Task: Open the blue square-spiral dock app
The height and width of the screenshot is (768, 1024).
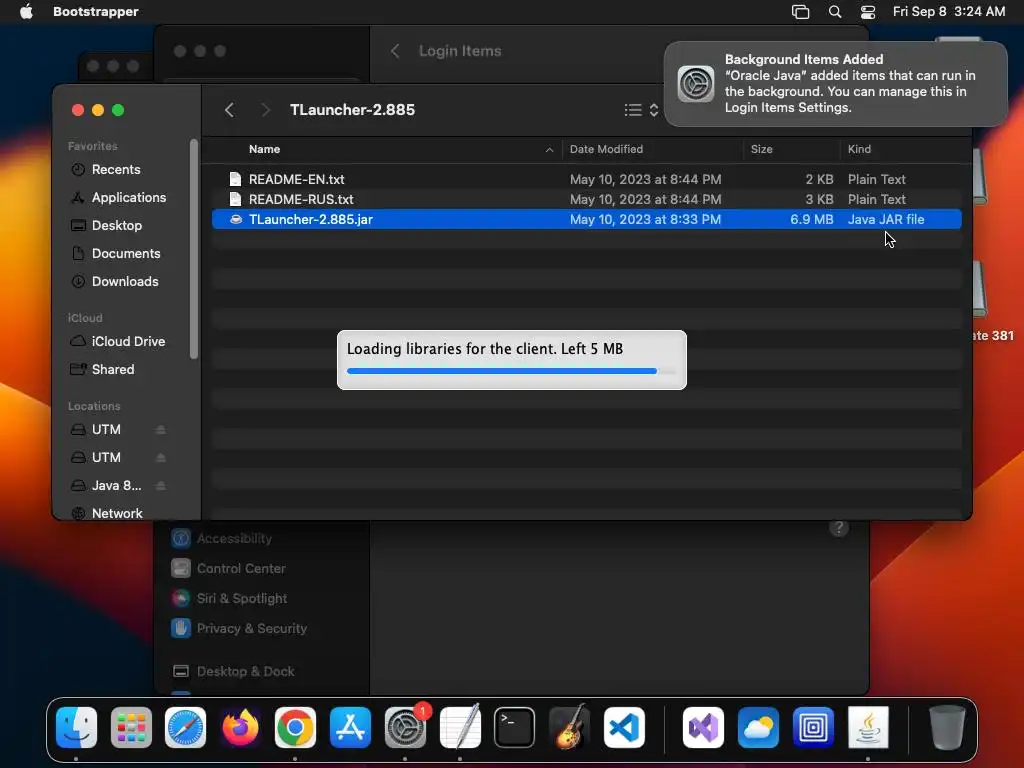Action: click(813, 727)
